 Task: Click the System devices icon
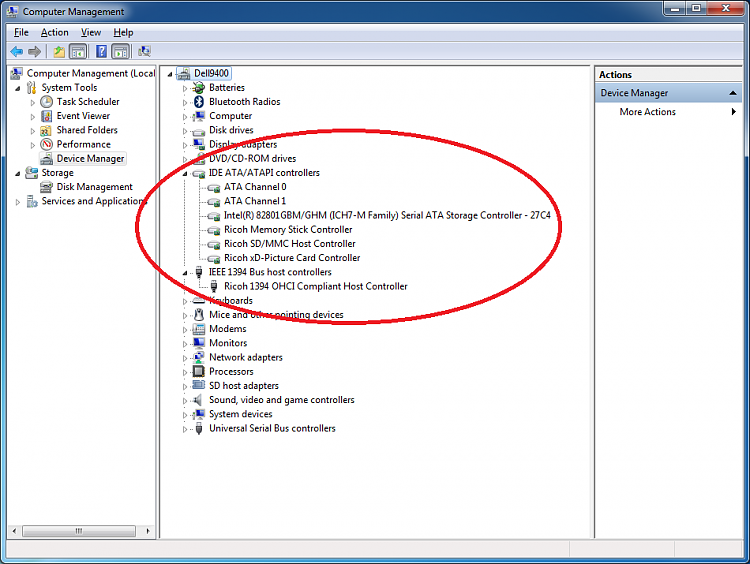pos(199,414)
